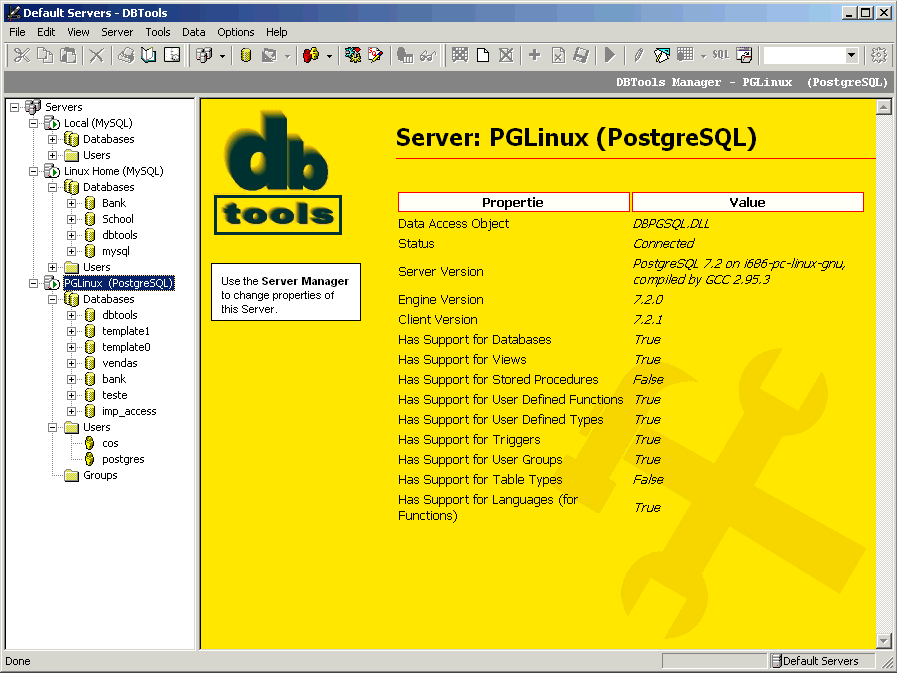Click the blank new document toolbar icon
This screenshot has width=897, height=673.
(483, 55)
